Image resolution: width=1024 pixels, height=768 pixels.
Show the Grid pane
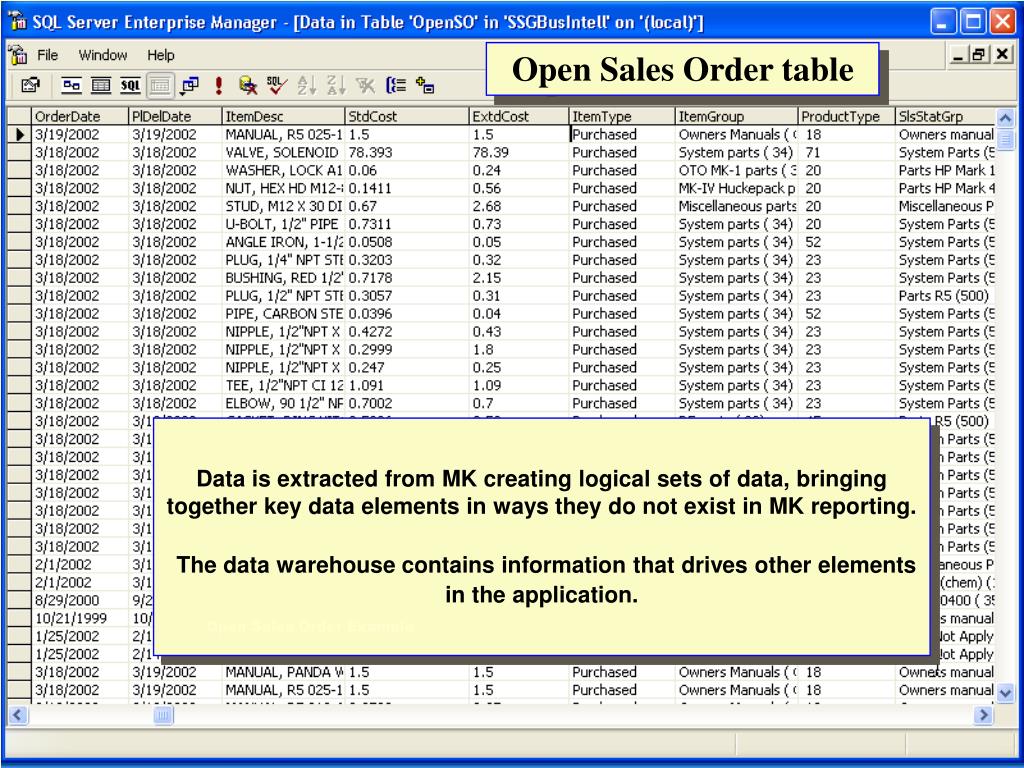(x=101, y=85)
